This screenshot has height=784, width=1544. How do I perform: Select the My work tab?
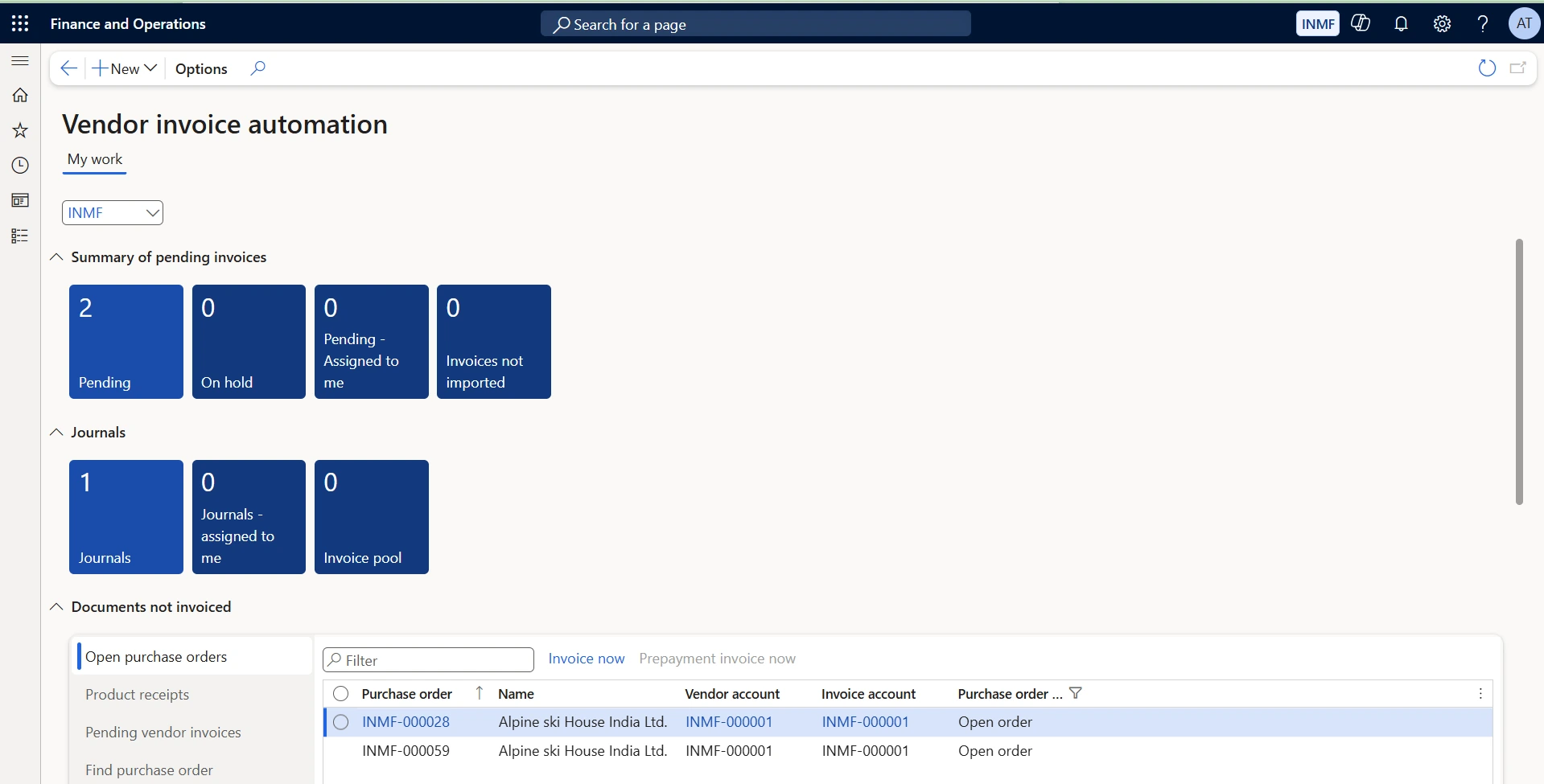pyautogui.click(x=95, y=159)
